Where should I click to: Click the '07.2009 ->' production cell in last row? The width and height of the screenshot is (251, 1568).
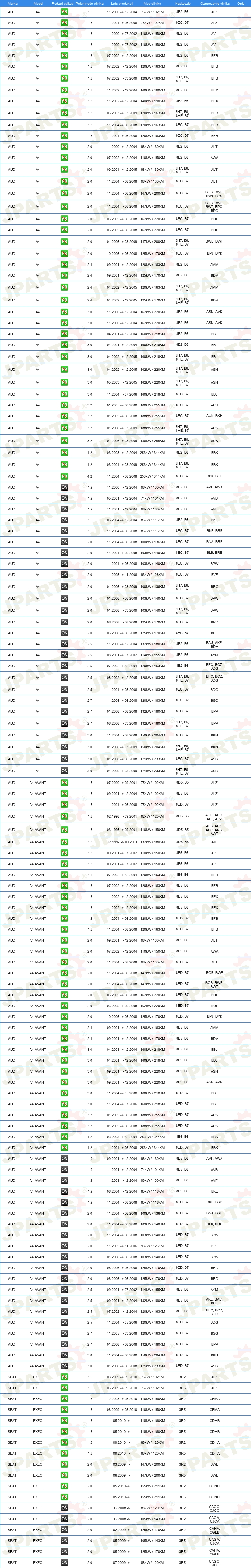coord(122,1563)
